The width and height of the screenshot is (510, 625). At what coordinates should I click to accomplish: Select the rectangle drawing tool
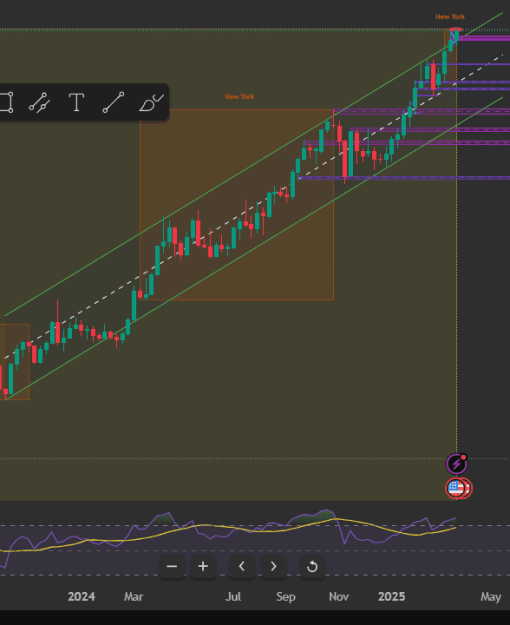pos(6,102)
